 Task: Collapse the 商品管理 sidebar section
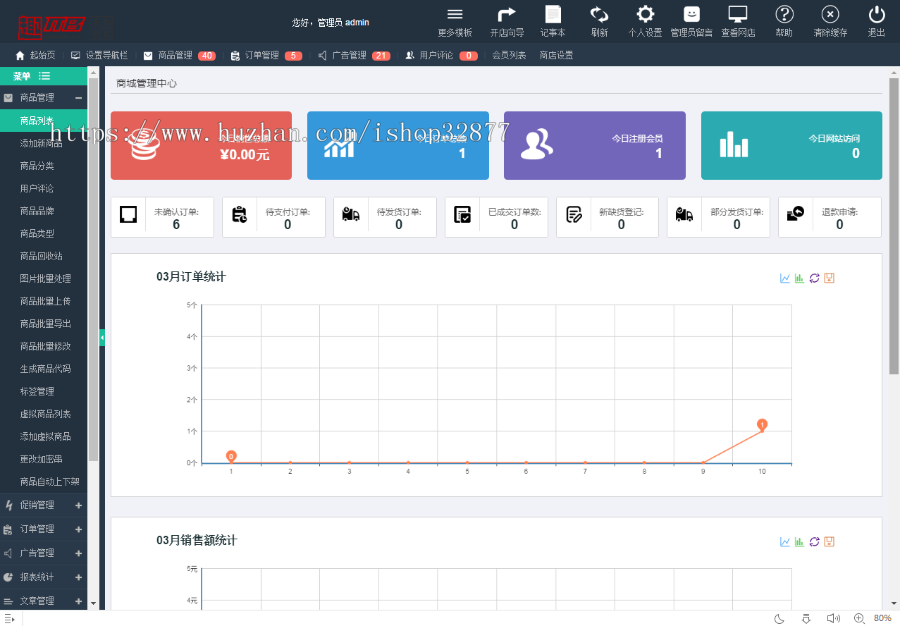pyautogui.click(x=79, y=98)
